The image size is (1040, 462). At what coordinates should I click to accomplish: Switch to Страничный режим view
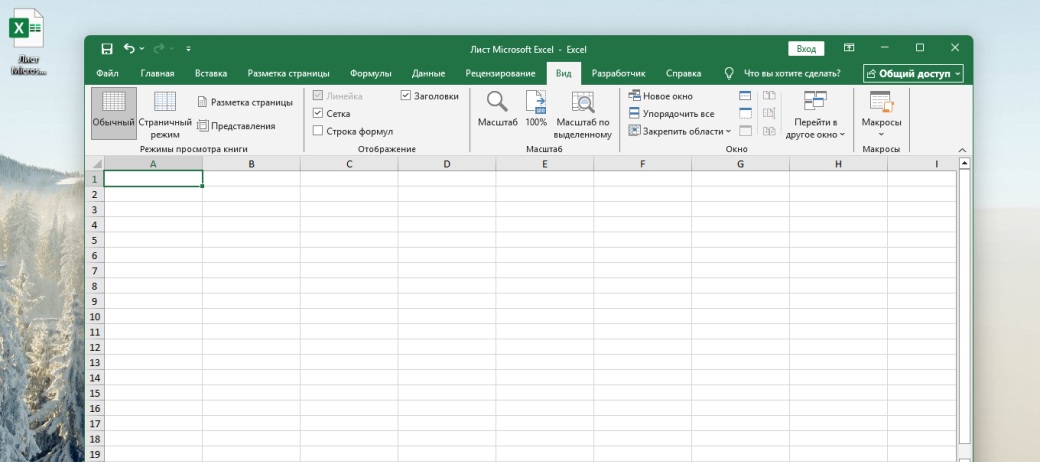pos(165,102)
